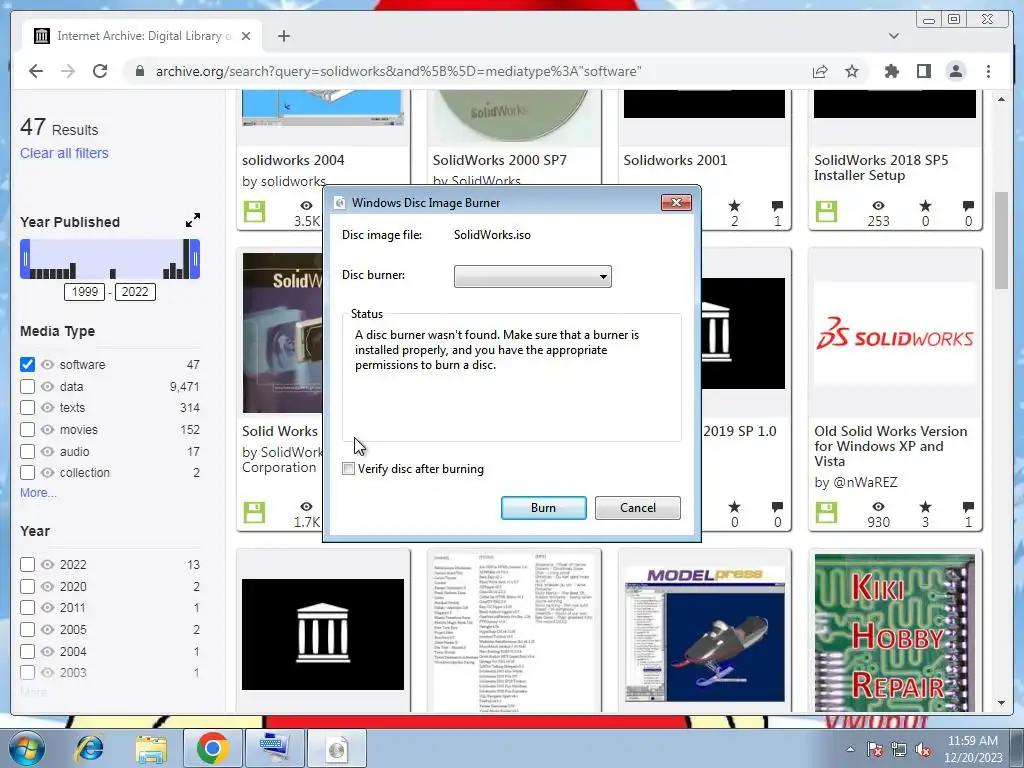Image resolution: width=1024 pixels, height=768 pixels.
Task: Click the share page icon in address bar
Action: tap(820, 71)
